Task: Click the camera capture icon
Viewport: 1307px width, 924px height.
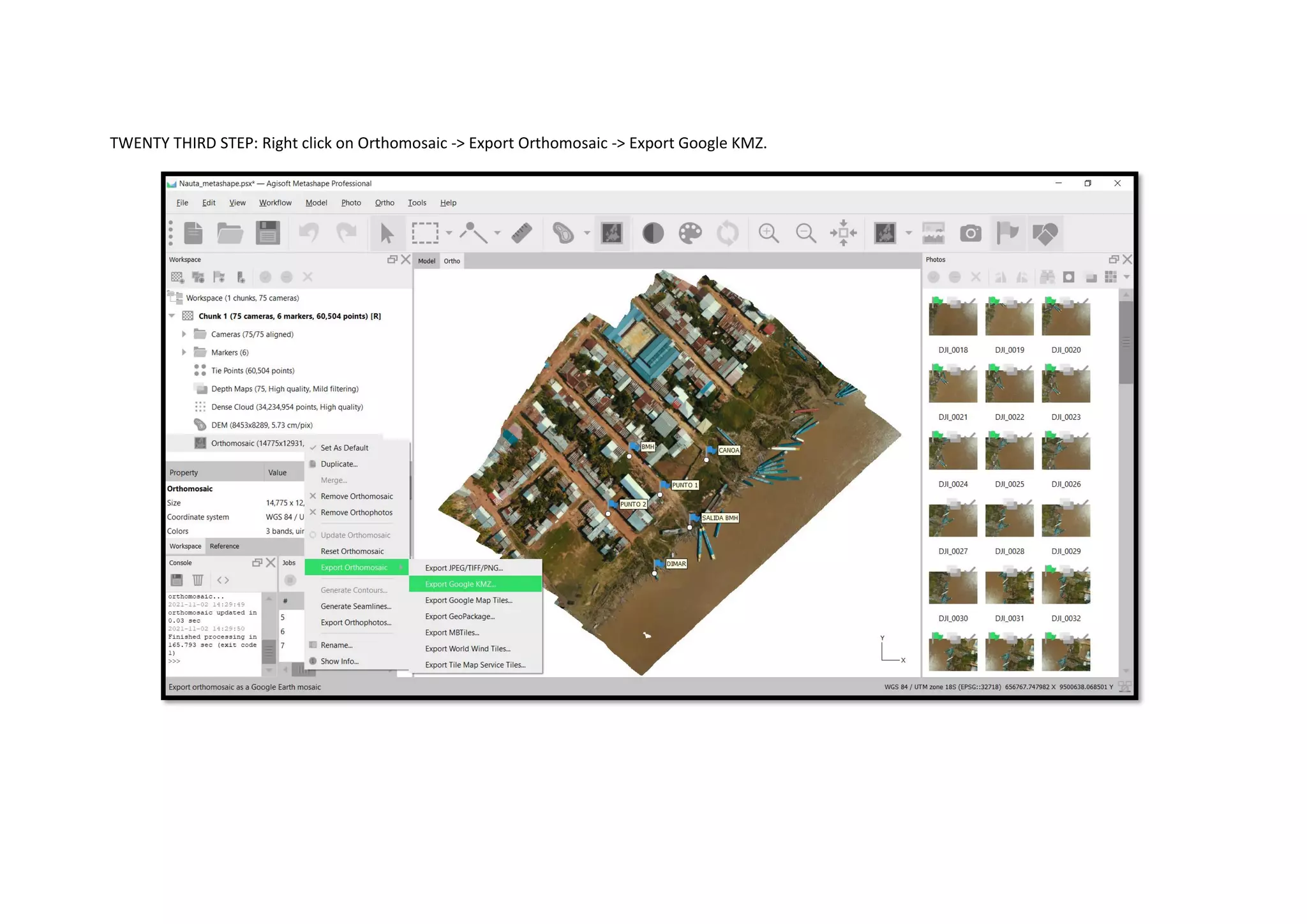Action: (971, 233)
